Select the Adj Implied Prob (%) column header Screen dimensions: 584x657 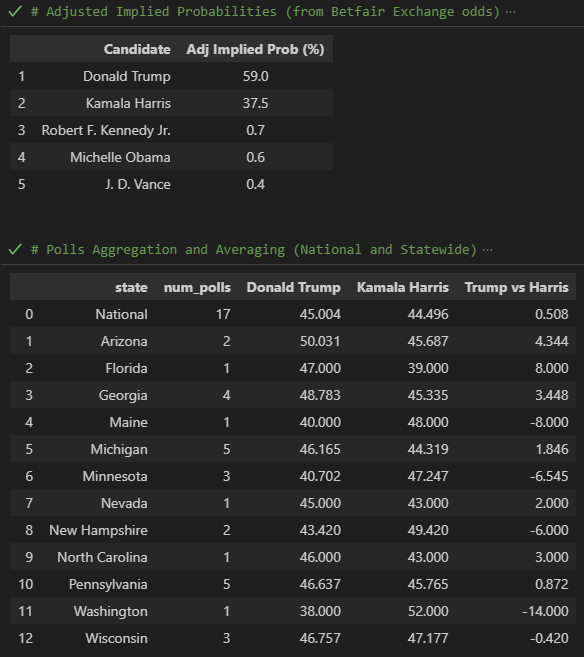[x=255, y=49]
